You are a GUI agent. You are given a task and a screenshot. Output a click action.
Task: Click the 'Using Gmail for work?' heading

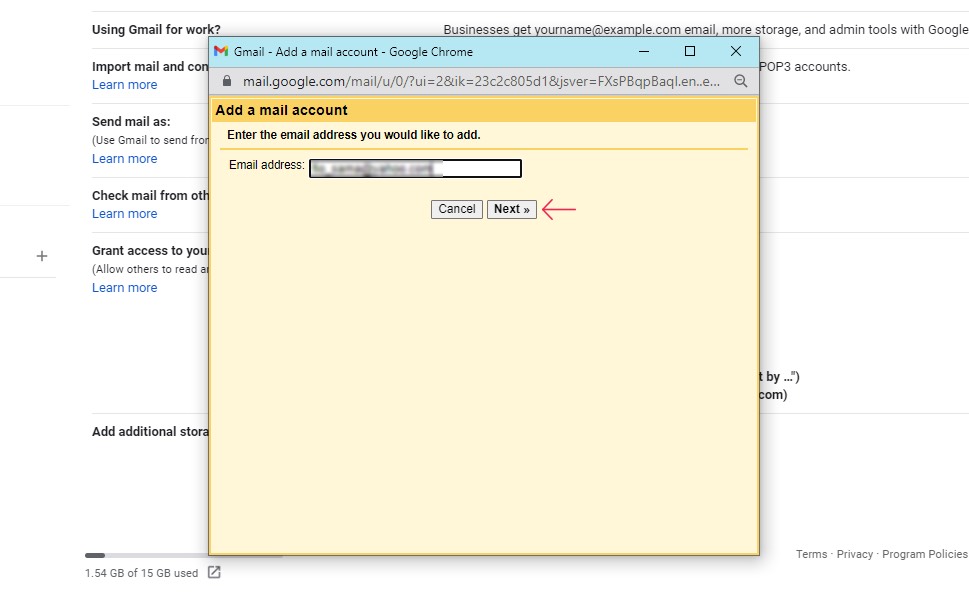pyautogui.click(x=156, y=30)
